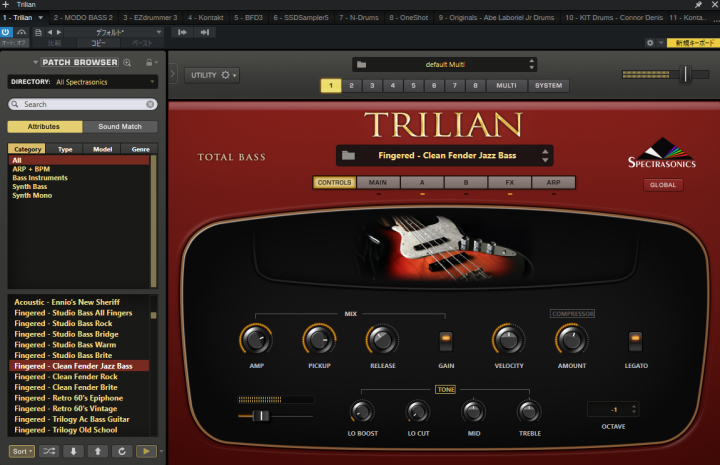Toggle the LEGATO switch
Viewport: 720px width, 465px height.
point(635,341)
